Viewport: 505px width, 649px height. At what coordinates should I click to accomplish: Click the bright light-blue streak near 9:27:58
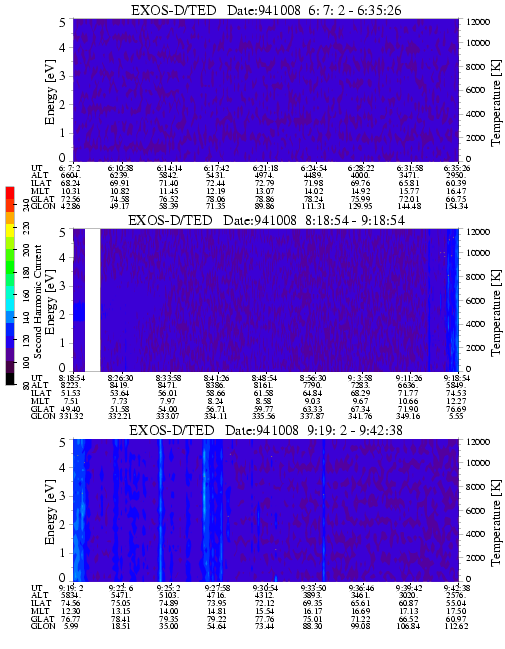pos(204,509)
